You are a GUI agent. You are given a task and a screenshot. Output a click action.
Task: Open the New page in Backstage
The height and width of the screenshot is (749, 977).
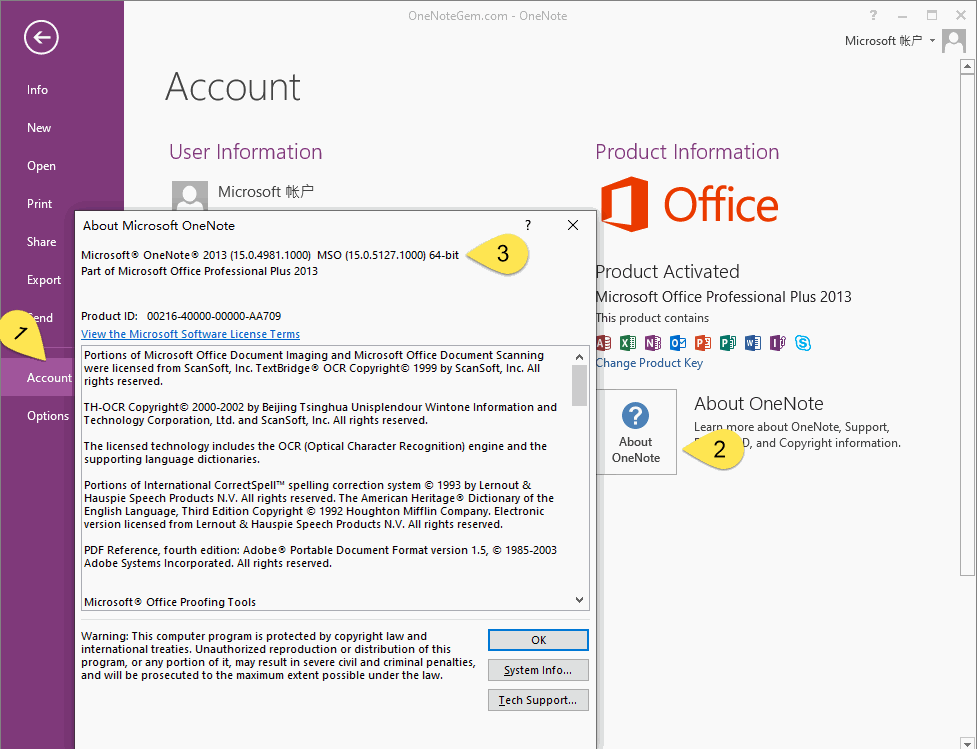tap(39, 128)
